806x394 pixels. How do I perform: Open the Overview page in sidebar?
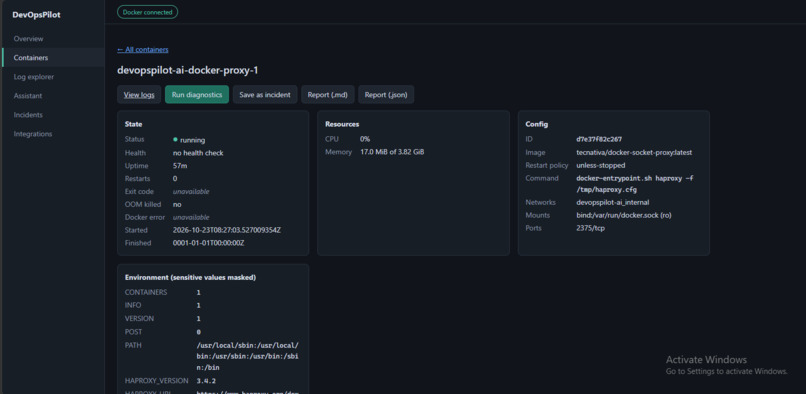coord(28,39)
